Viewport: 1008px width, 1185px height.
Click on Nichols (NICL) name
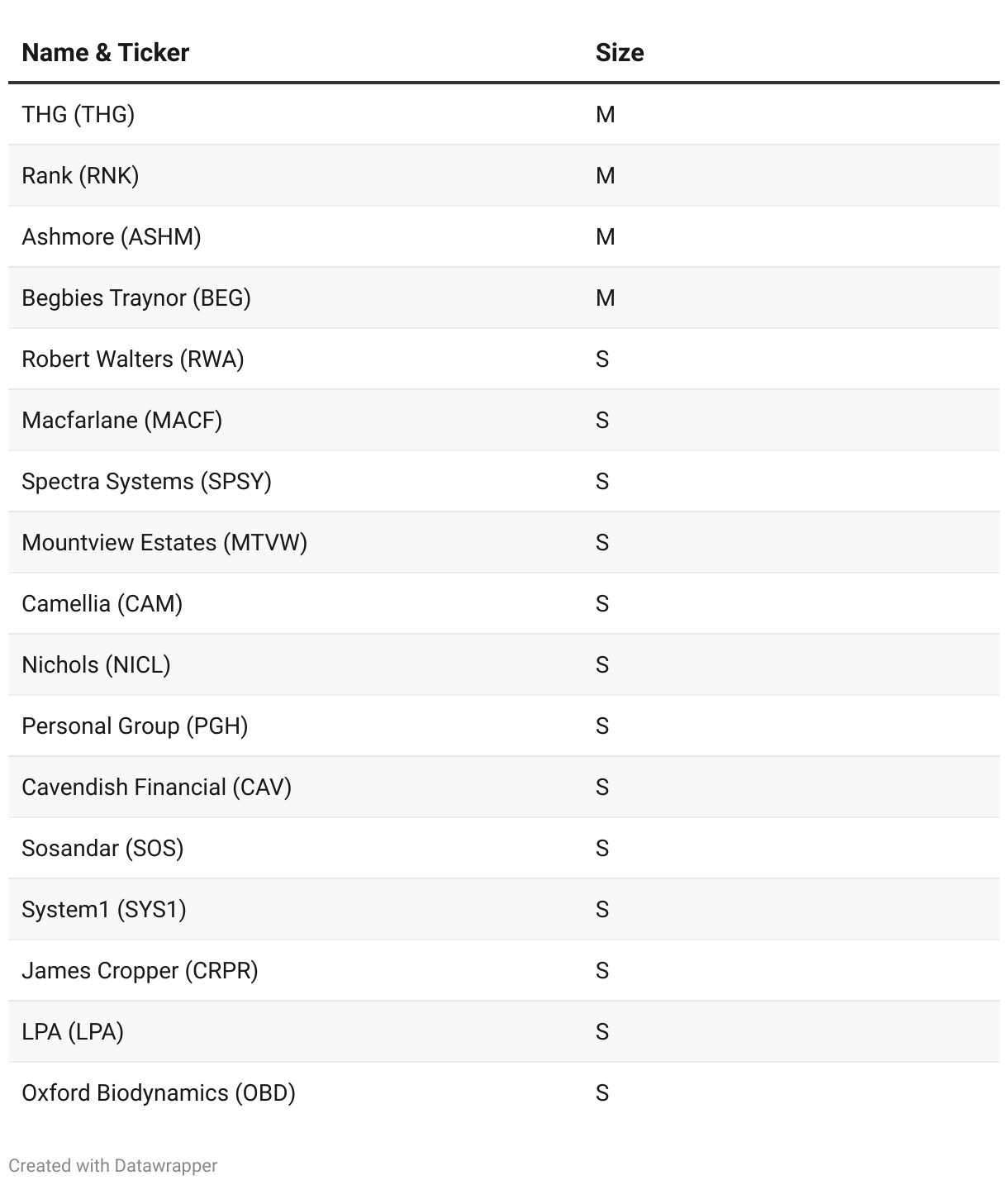tap(96, 664)
